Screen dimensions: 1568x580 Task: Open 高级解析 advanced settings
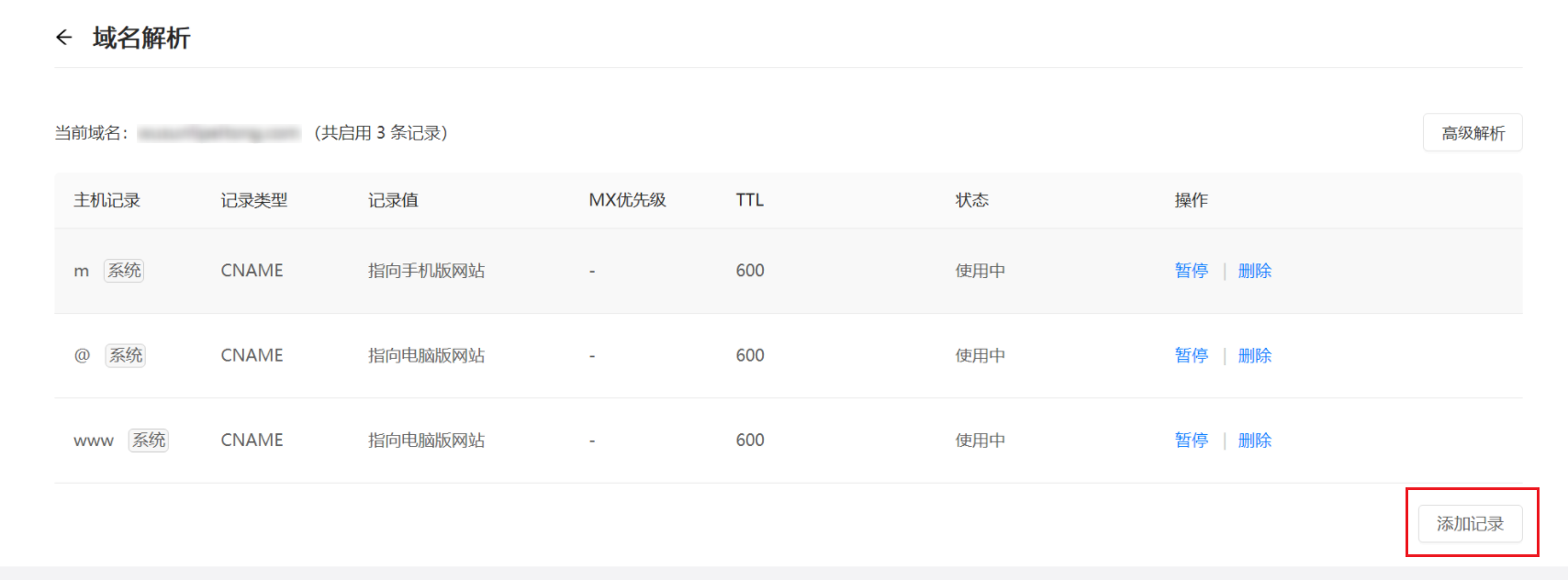tap(1473, 133)
